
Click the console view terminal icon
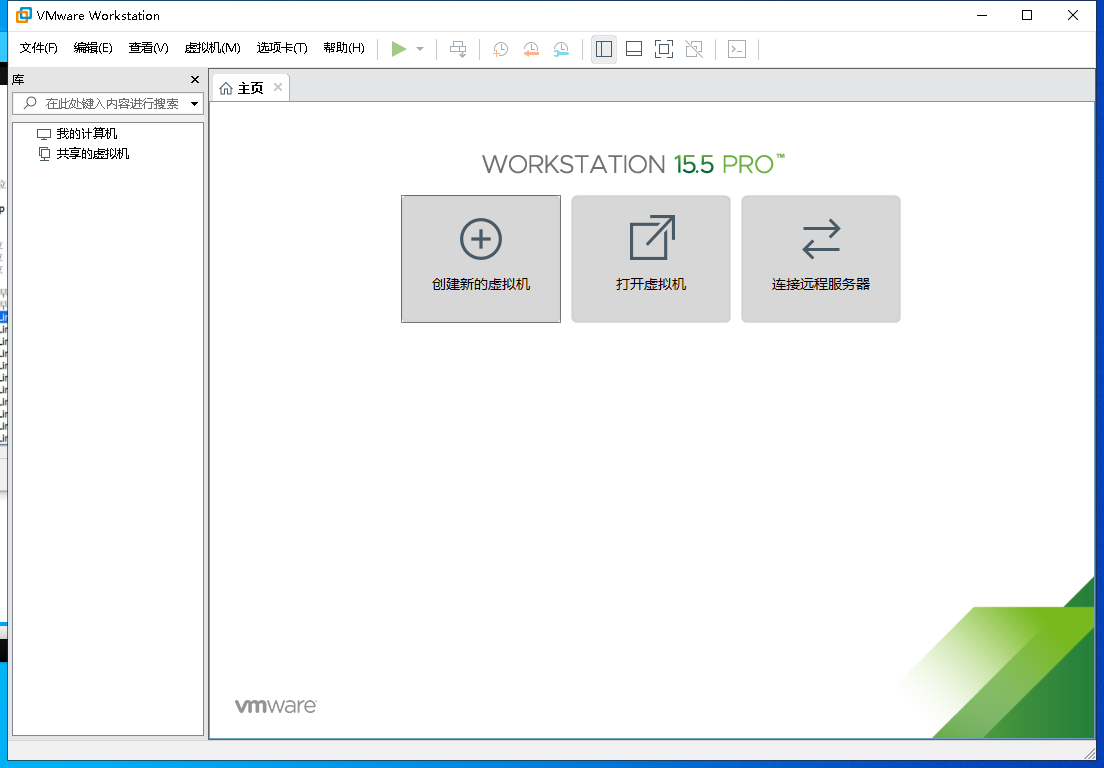[736, 49]
